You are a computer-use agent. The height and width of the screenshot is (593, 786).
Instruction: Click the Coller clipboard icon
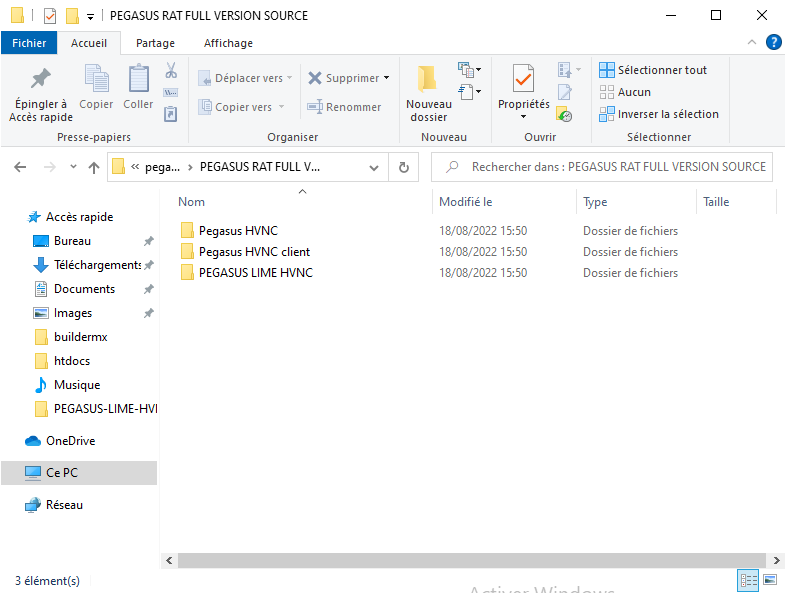click(138, 78)
